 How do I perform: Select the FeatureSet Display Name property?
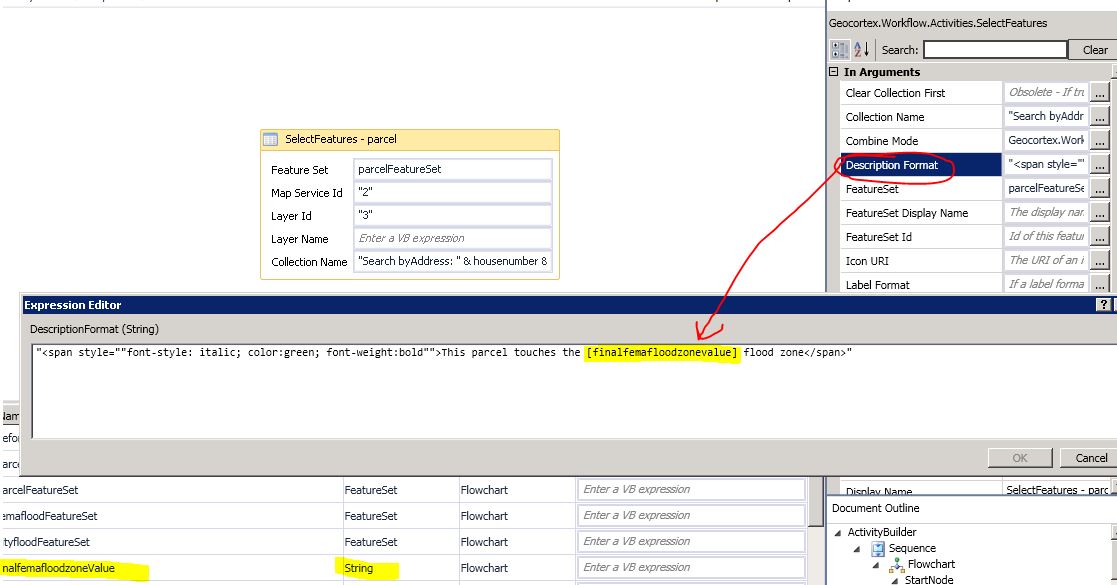pos(920,213)
